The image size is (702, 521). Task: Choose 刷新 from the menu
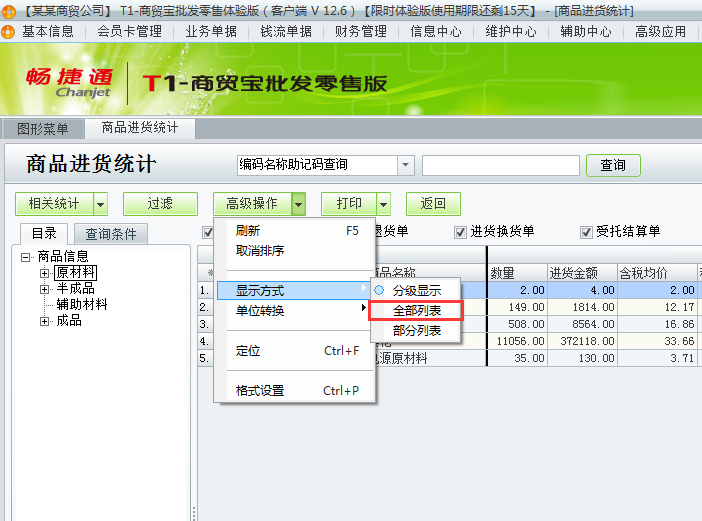296,231
